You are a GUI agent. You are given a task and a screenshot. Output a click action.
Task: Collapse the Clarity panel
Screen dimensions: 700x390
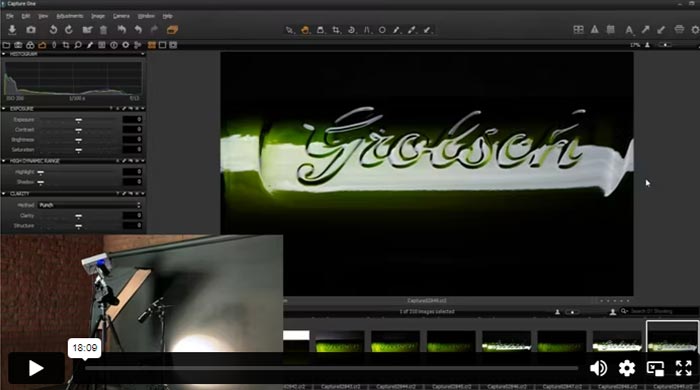coord(4,194)
